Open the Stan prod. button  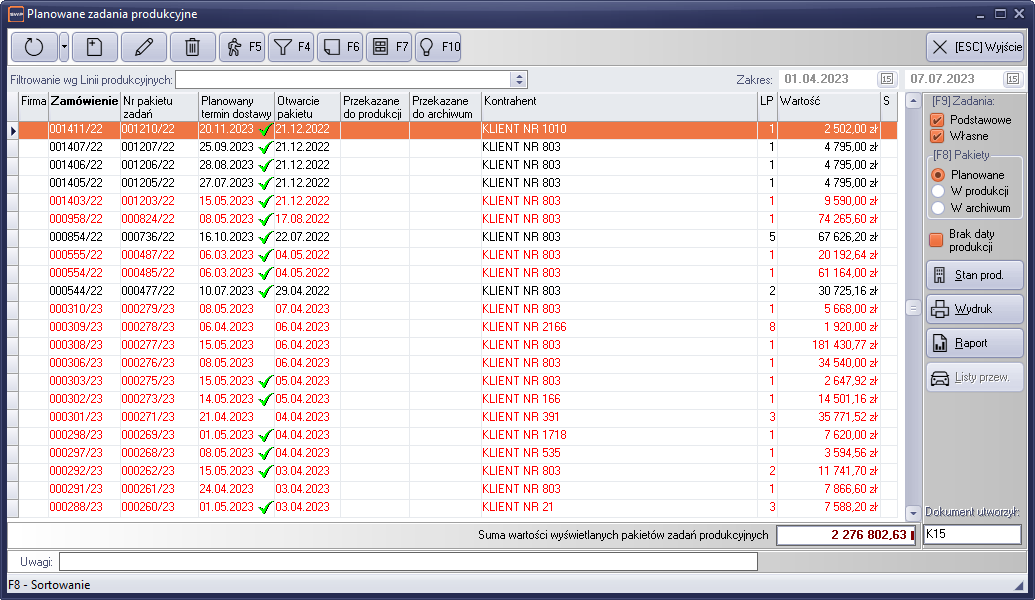point(974,275)
